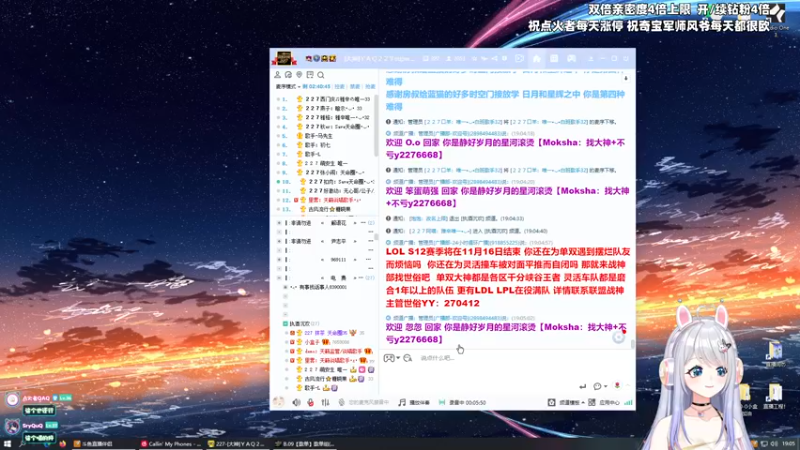
Task: Toggle the red microphone mute icon
Action: [311, 403]
